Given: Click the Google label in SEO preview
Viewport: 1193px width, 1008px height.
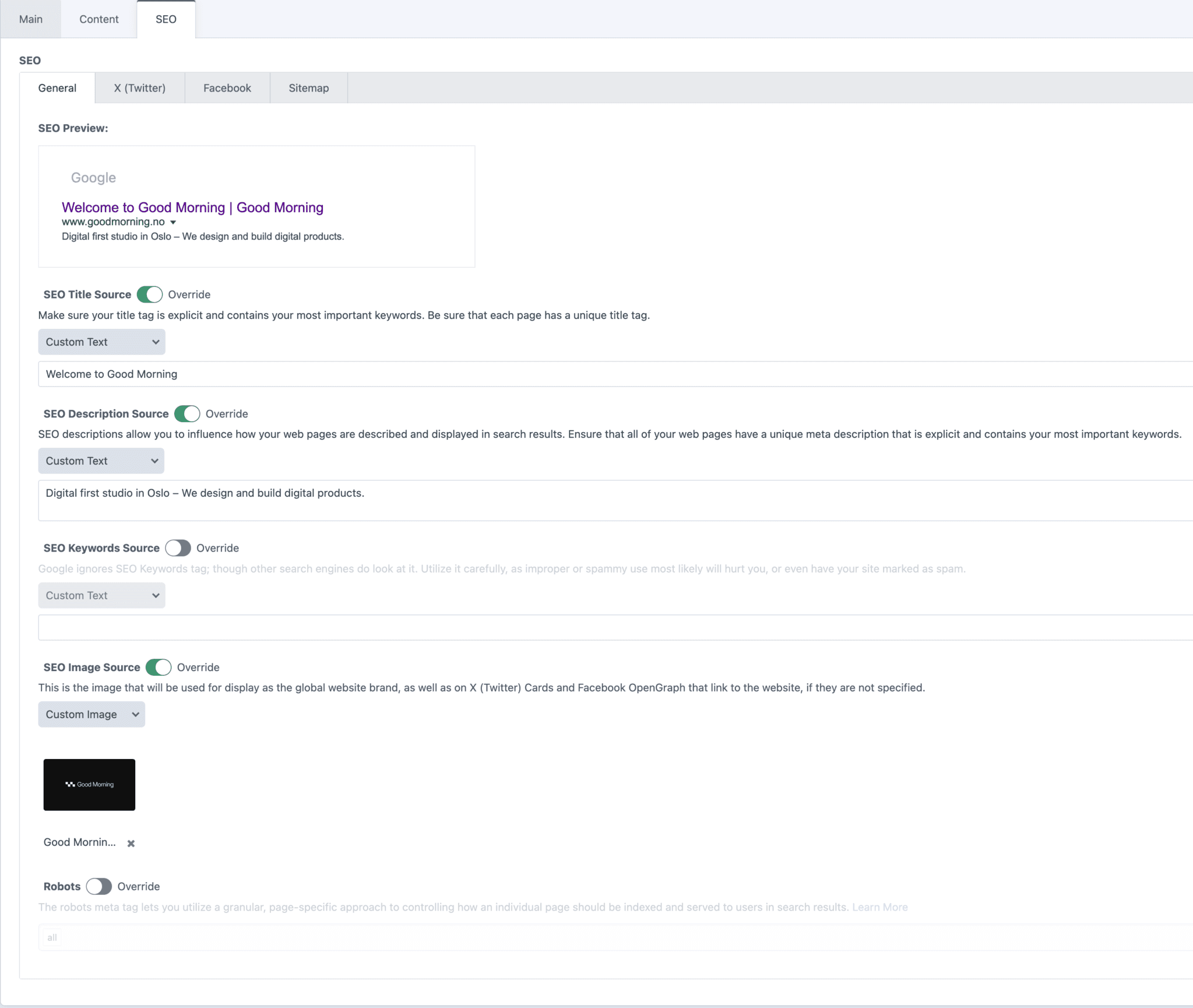Looking at the screenshot, I should pyautogui.click(x=93, y=178).
